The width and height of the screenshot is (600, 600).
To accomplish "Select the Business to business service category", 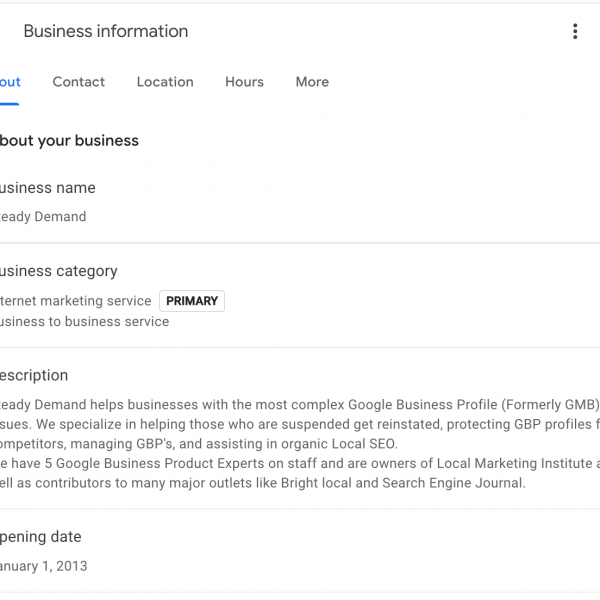I will point(84,322).
